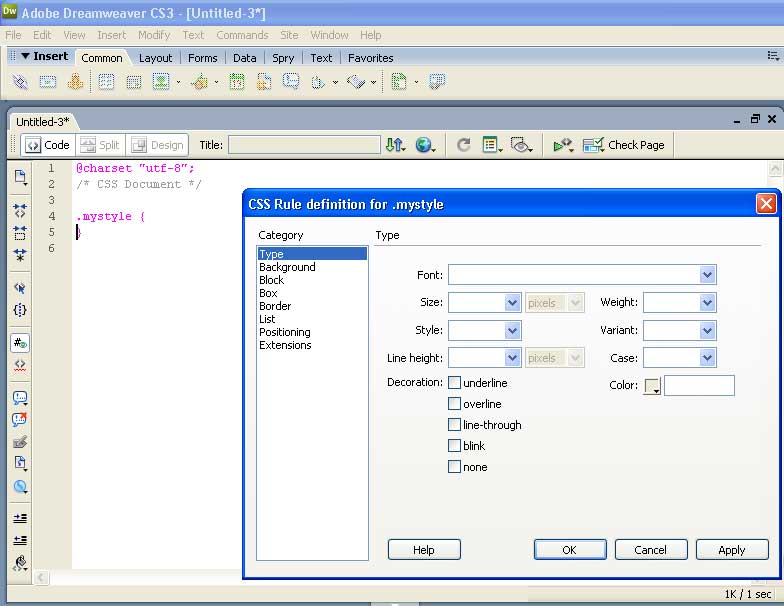The height and width of the screenshot is (606, 784).
Task: Click the Visual Aids eye icon
Action: click(522, 145)
